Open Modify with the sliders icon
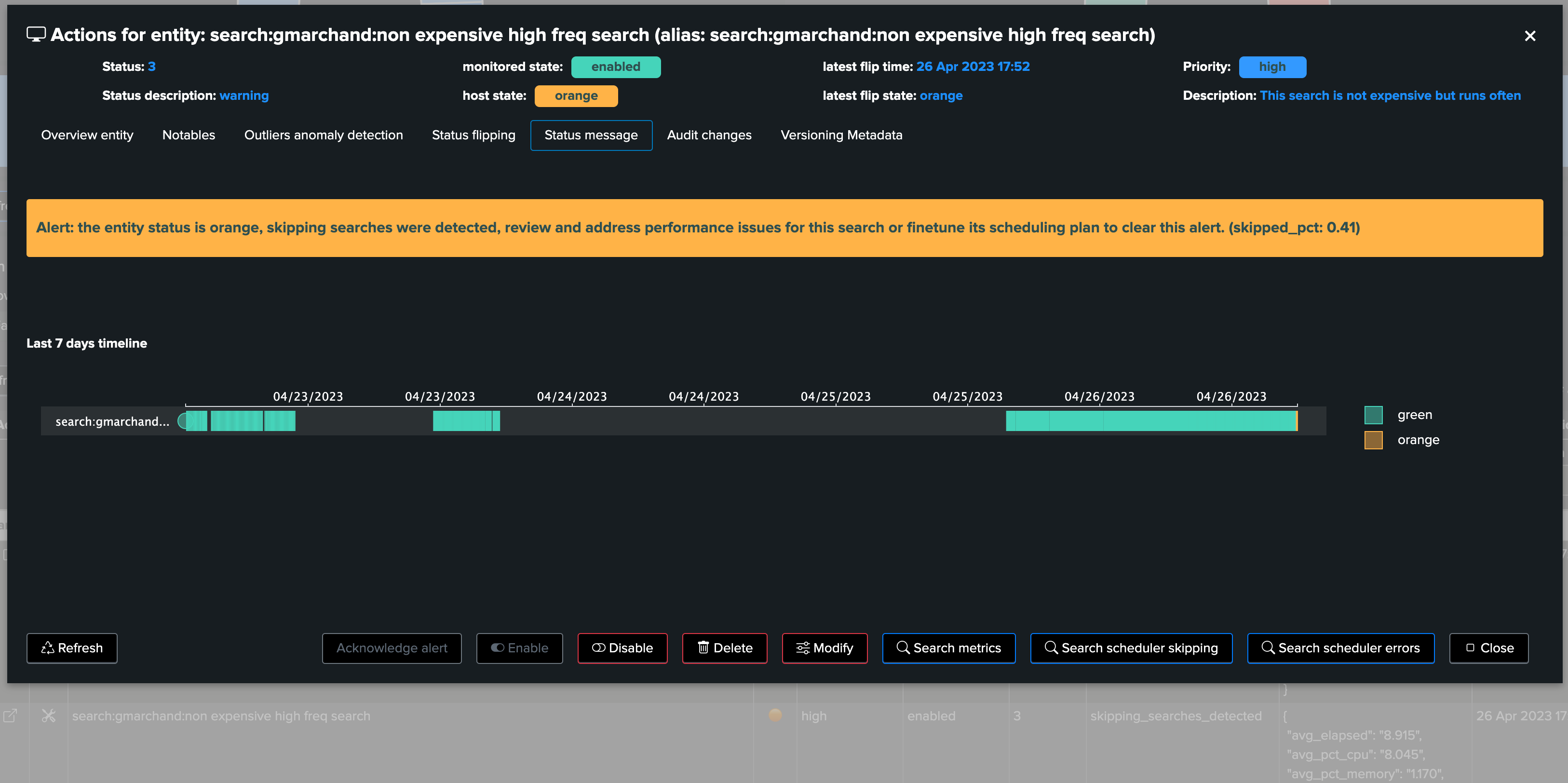This screenshot has height=783, width=1568. (x=825, y=648)
